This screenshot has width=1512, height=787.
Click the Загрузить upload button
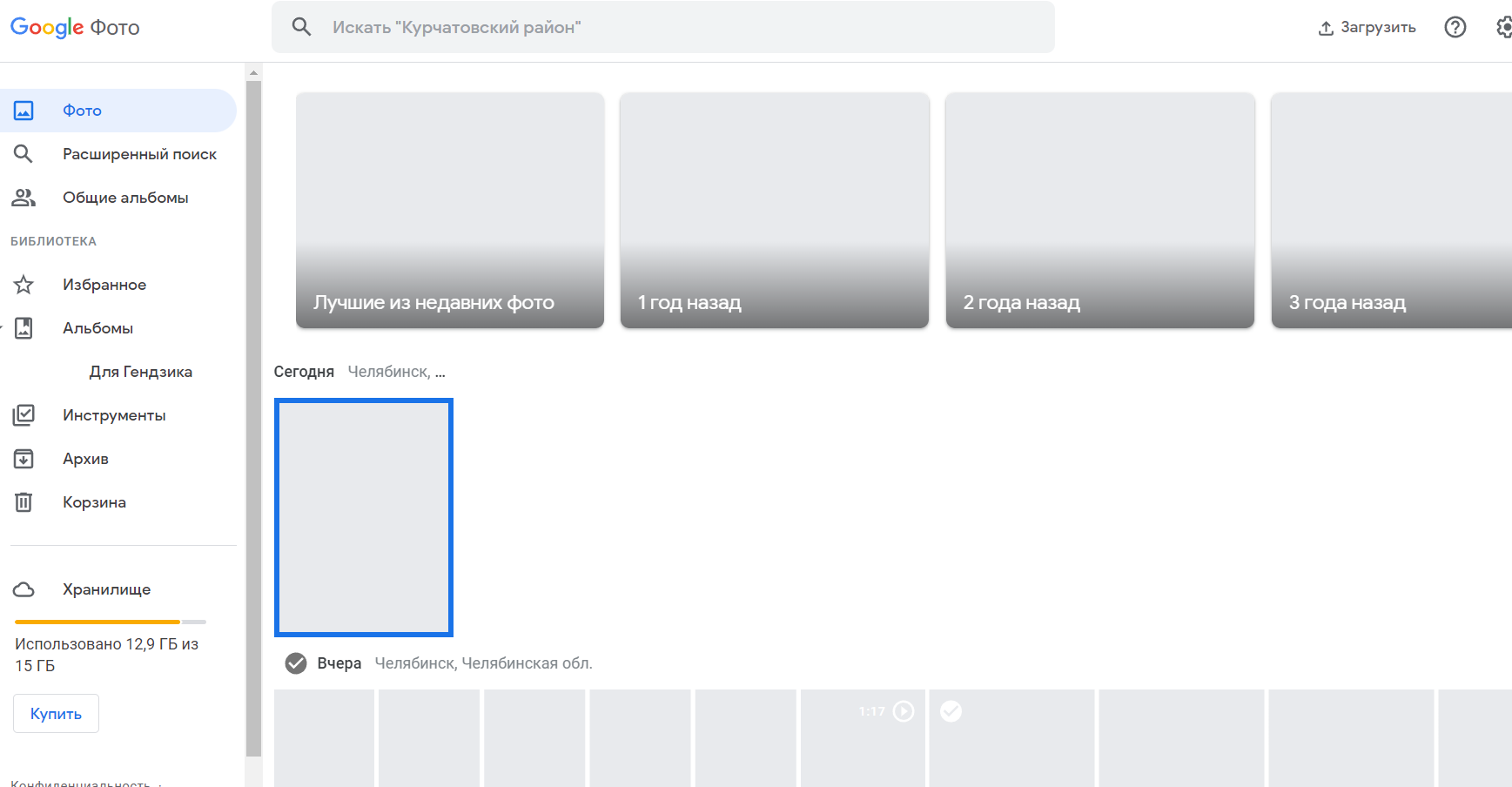click(1367, 27)
